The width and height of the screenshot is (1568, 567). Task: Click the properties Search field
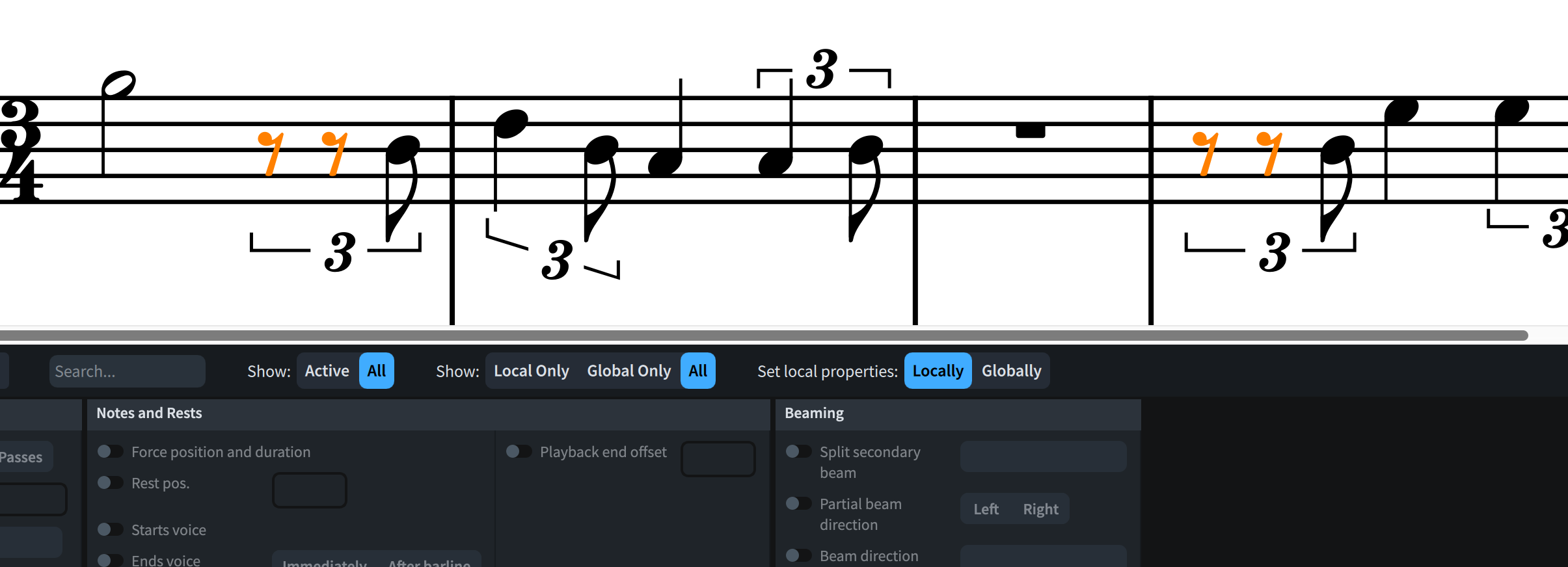(128, 371)
